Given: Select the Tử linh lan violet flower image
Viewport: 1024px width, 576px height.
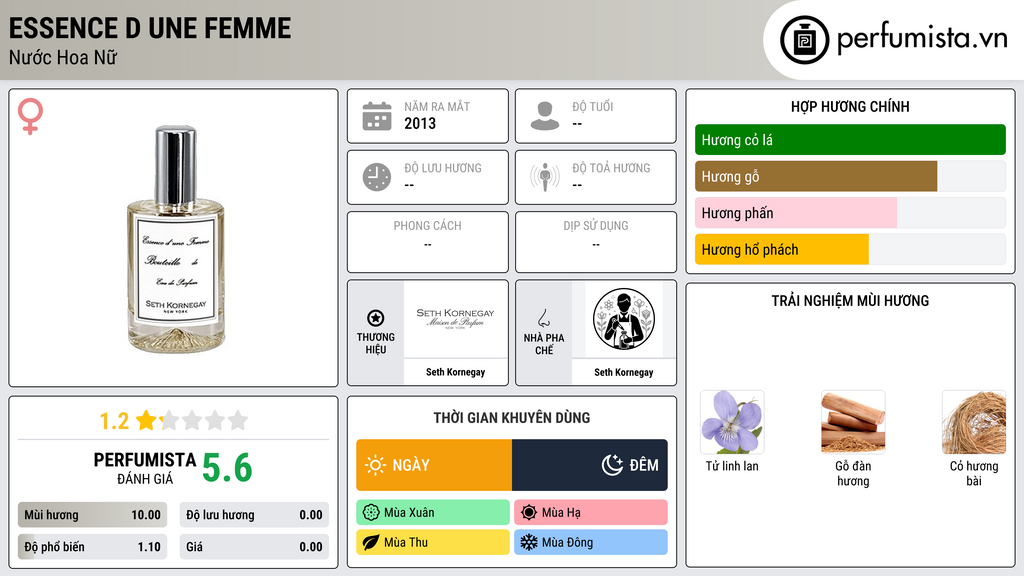Looking at the screenshot, I should [x=732, y=422].
